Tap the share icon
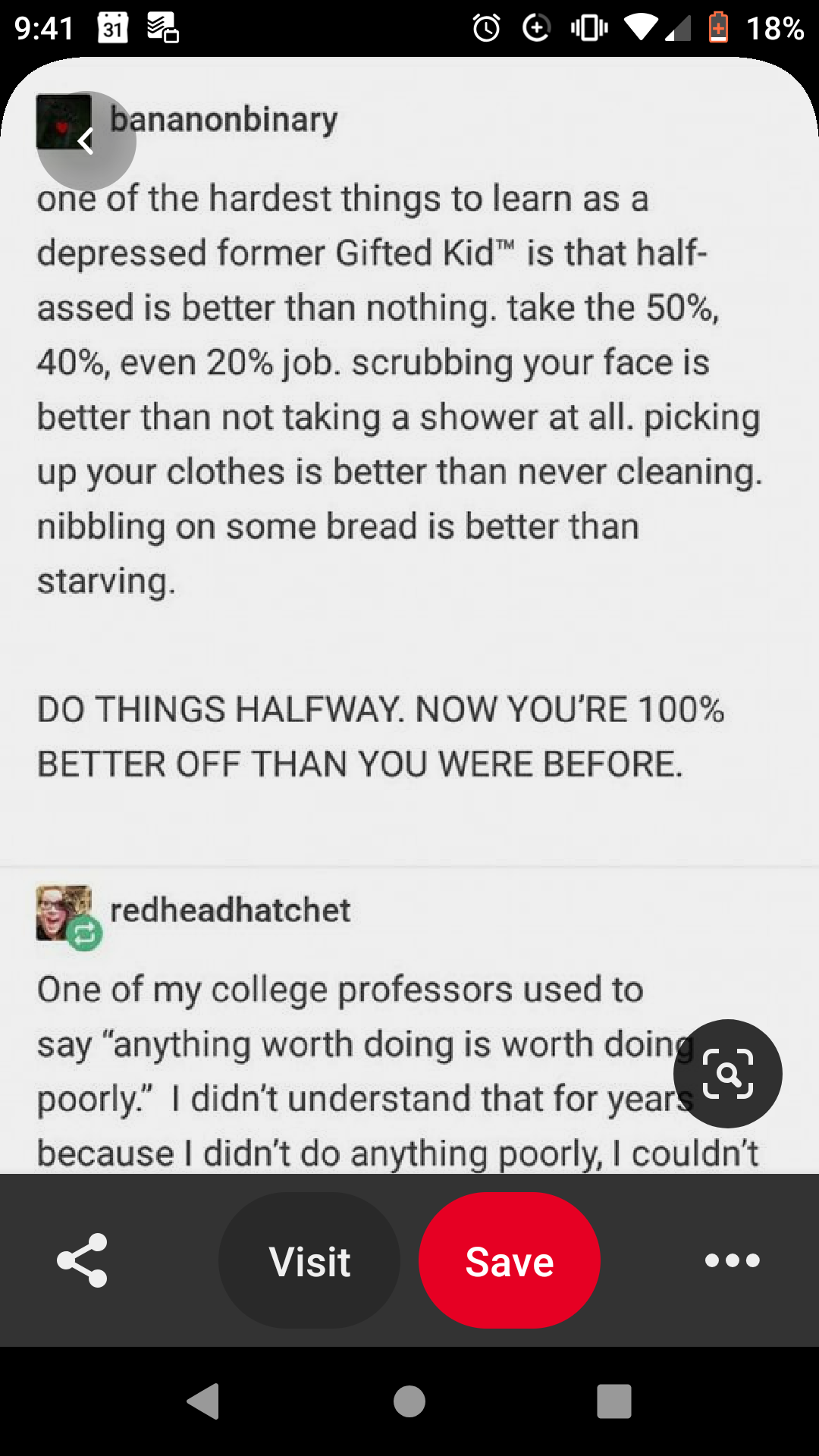The width and height of the screenshot is (819, 1456). coord(83,1260)
